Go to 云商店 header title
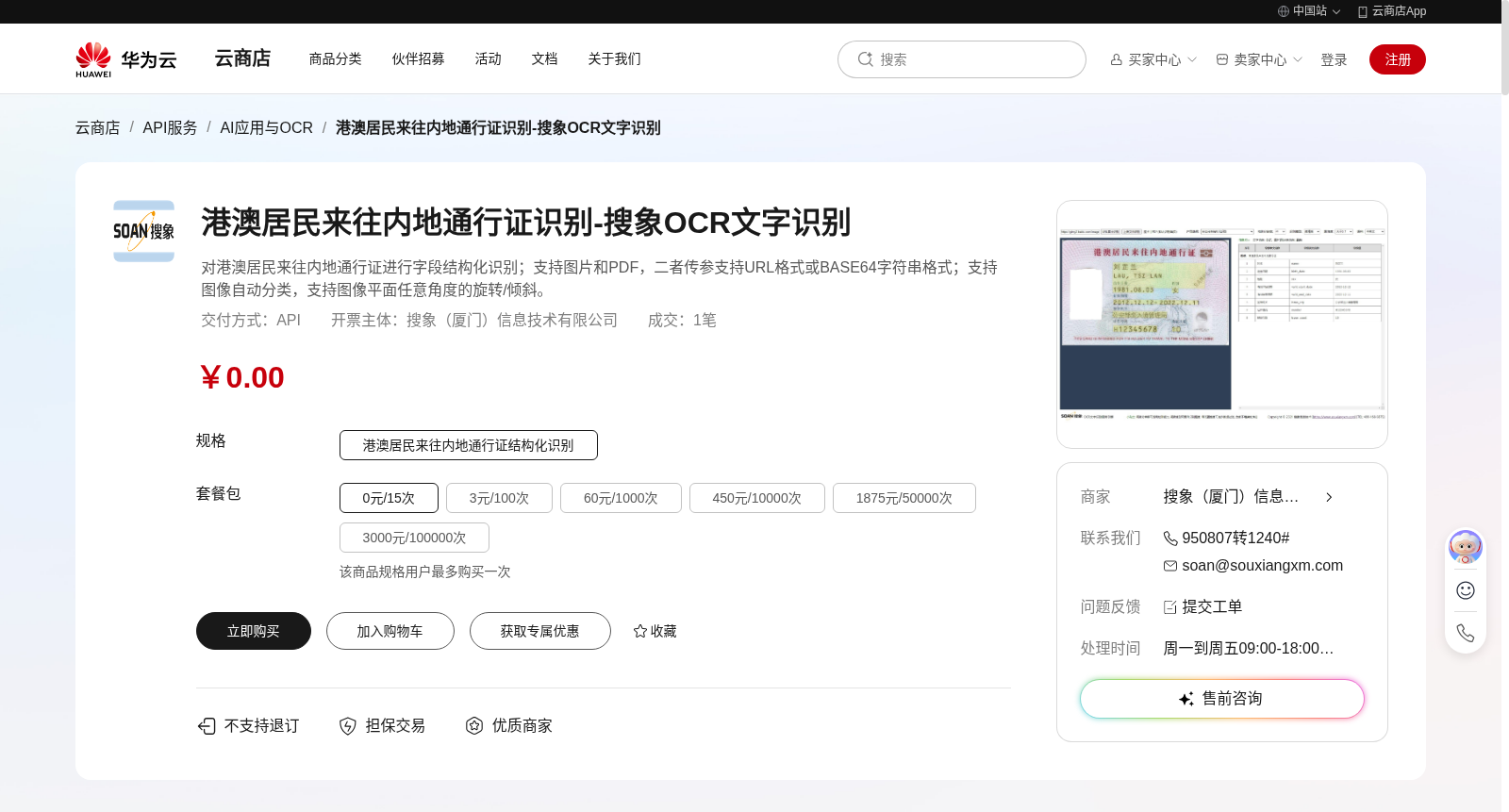This screenshot has width=1509, height=812. (x=243, y=58)
